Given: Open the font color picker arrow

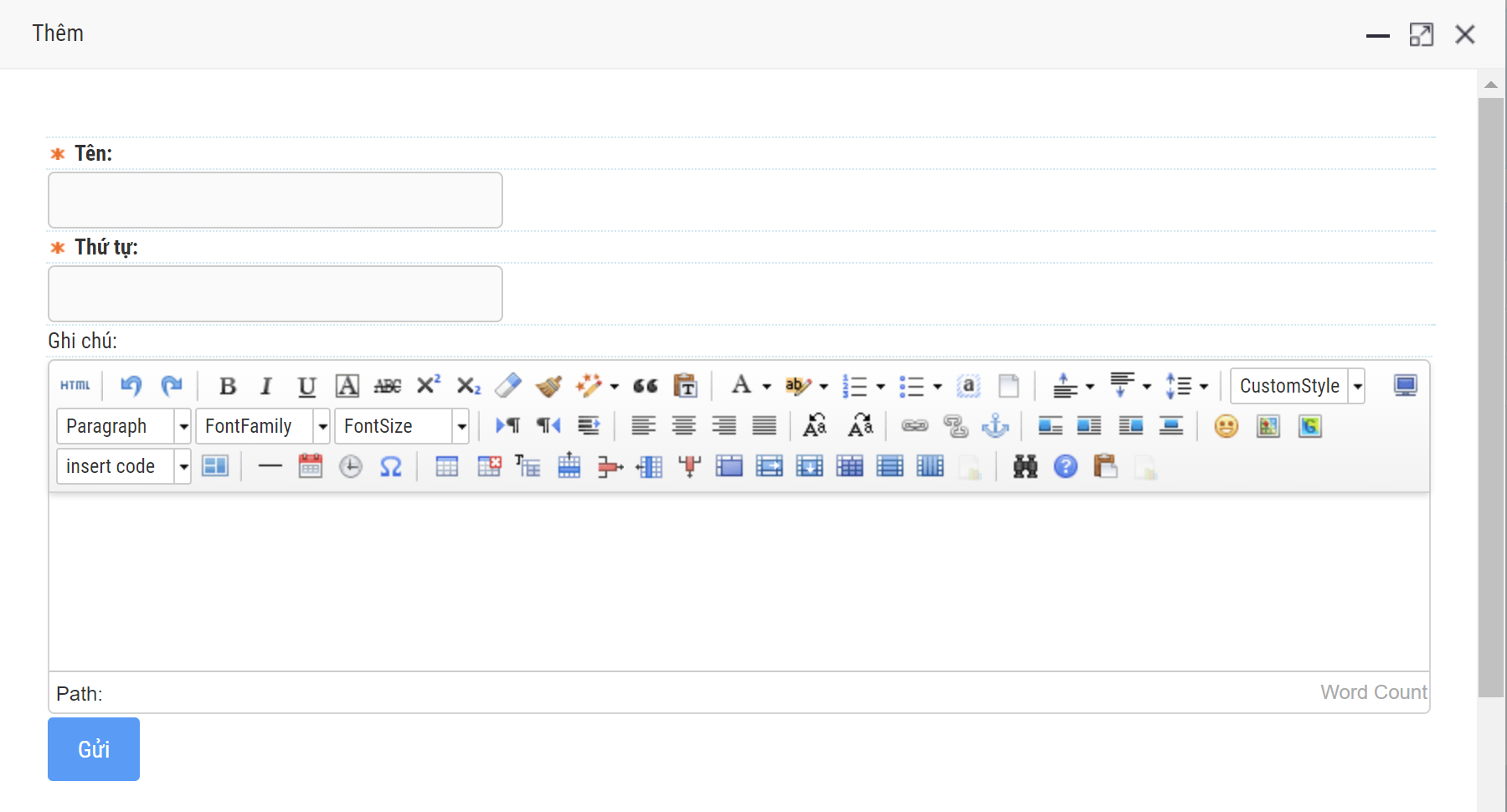Looking at the screenshot, I should pyautogui.click(x=767, y=386).
